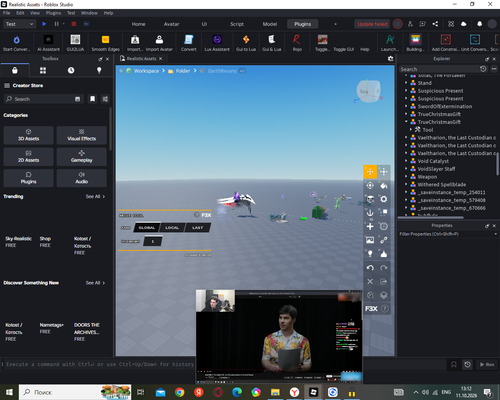Screen dimensions: 500x400
Task: Click the F3X increment input field
Action: pos(153,241)
